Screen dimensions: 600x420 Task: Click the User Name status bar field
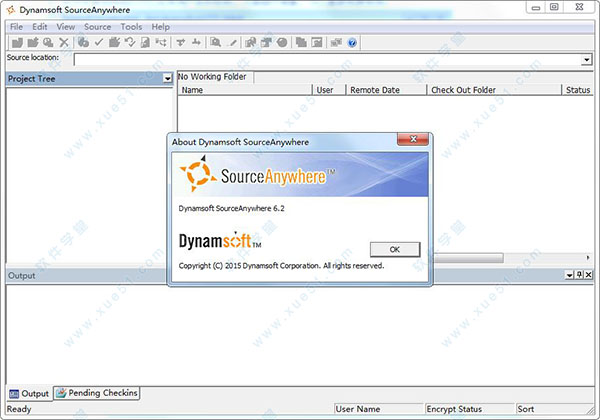[379, 409]
